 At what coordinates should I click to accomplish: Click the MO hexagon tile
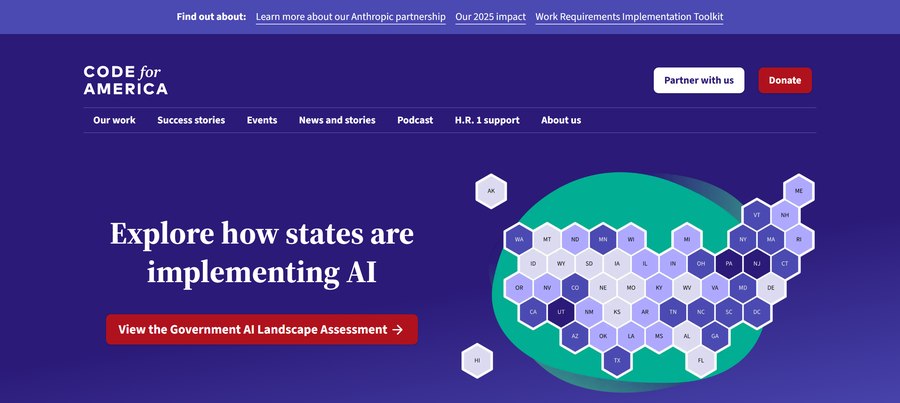point(631,288)
